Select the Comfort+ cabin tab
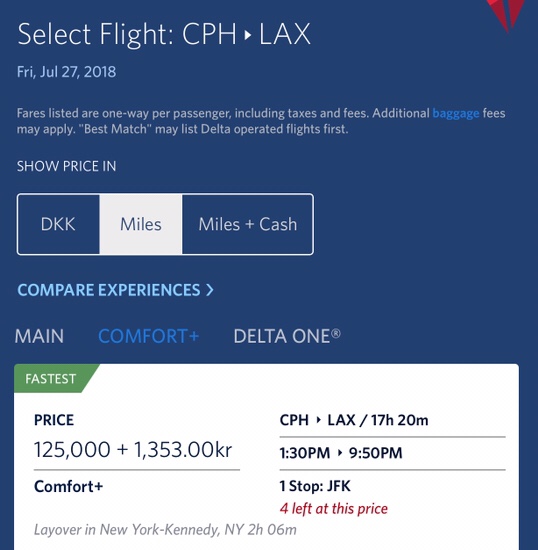 [x=149, y=336]
